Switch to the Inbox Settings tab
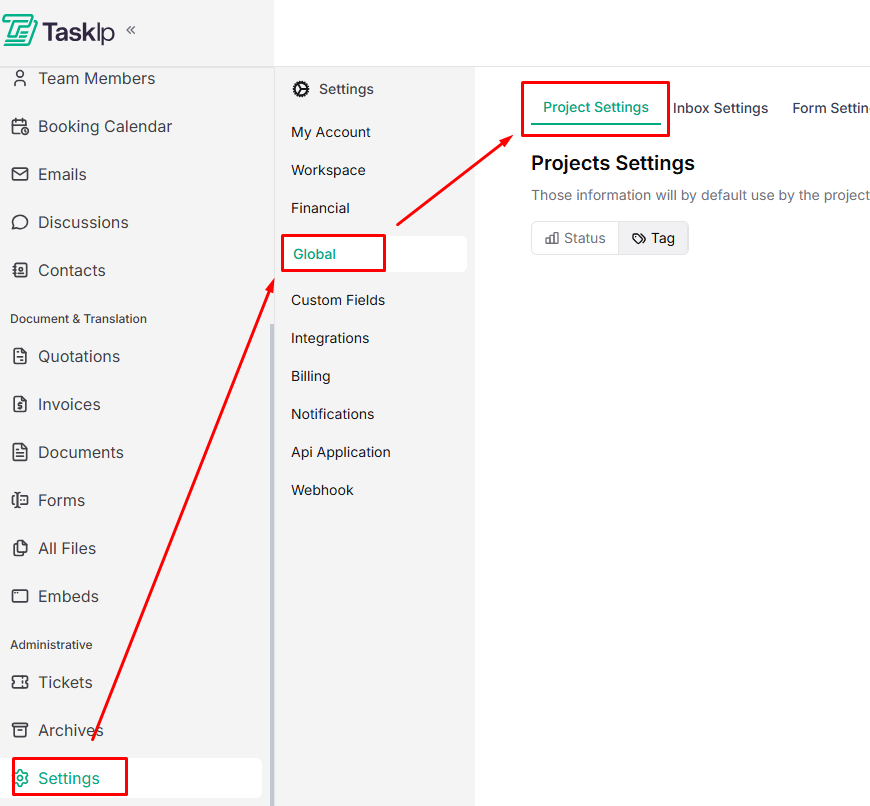870x806 pixels. coord(720,108)
